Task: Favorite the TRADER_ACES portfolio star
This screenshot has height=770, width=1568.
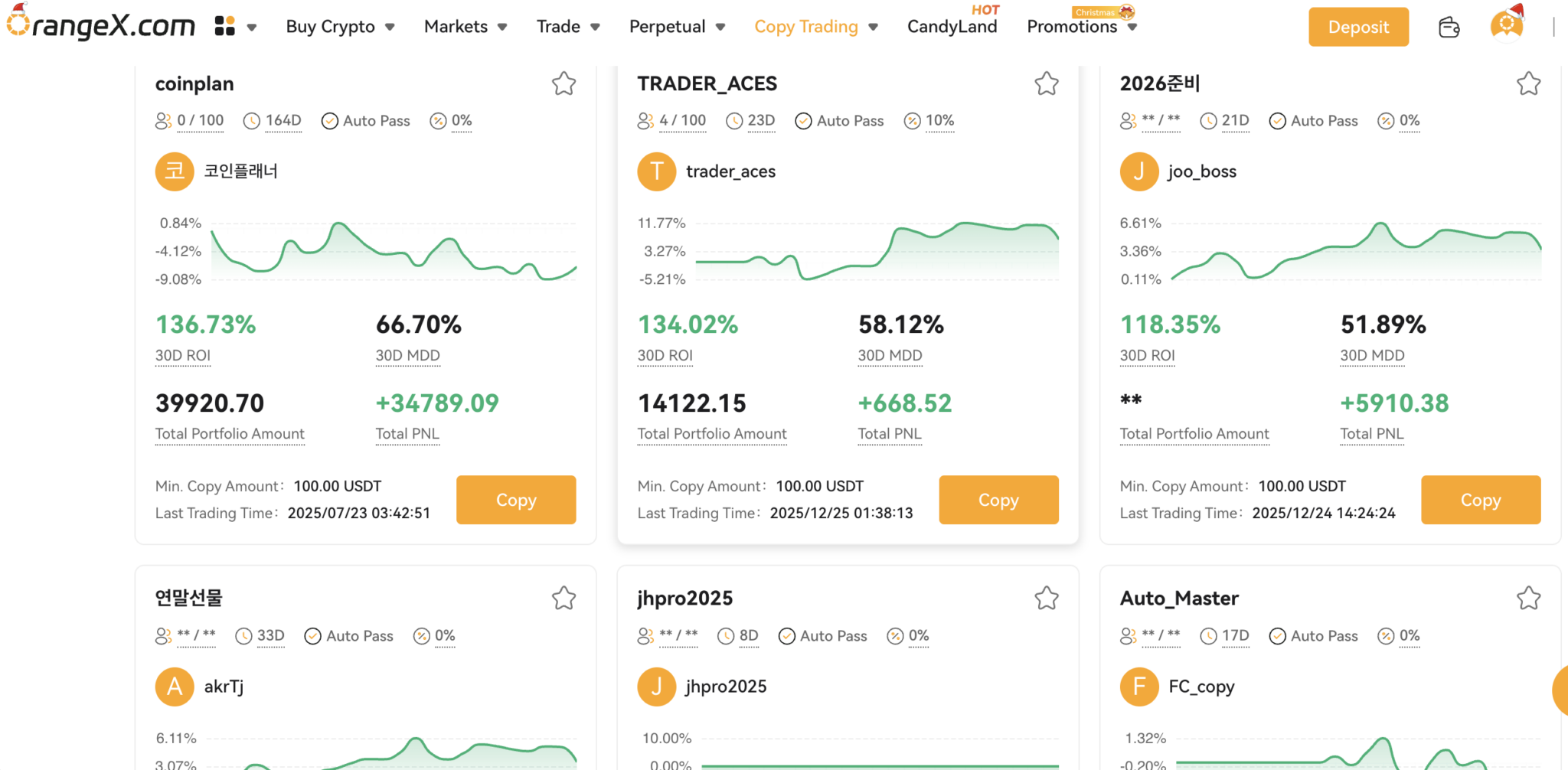Action: point(1046,83)
